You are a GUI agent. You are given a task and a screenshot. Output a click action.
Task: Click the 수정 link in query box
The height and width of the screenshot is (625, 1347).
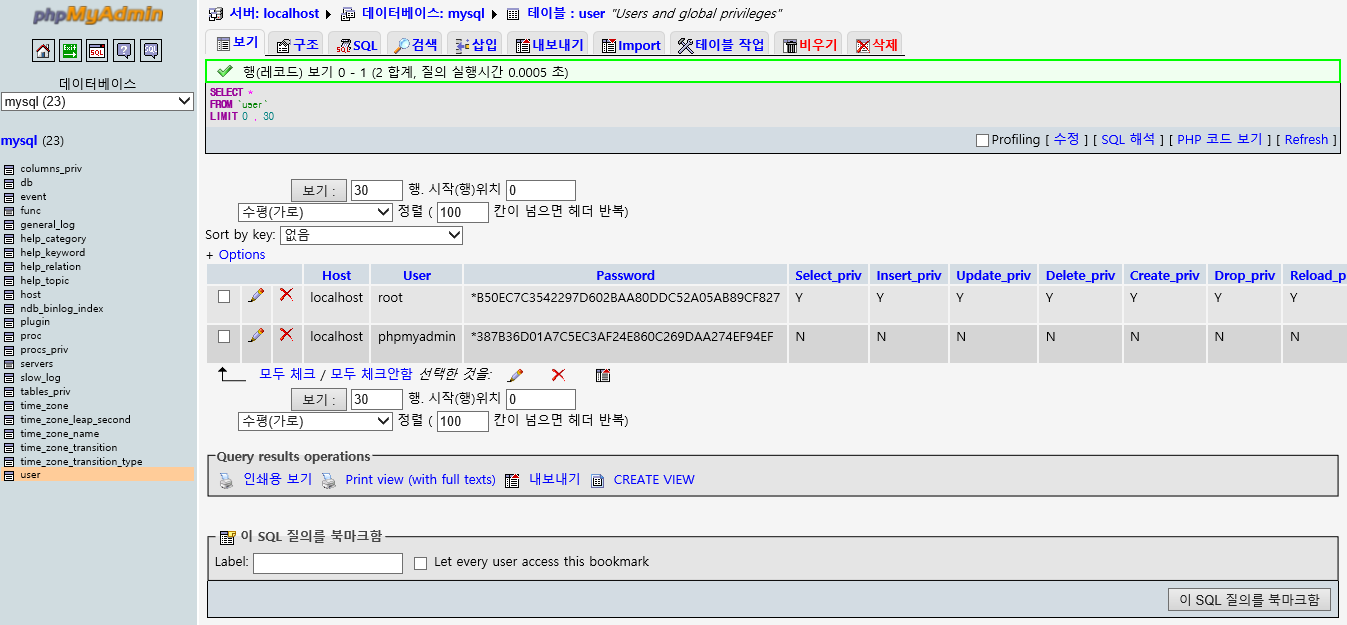[1066, 140]
